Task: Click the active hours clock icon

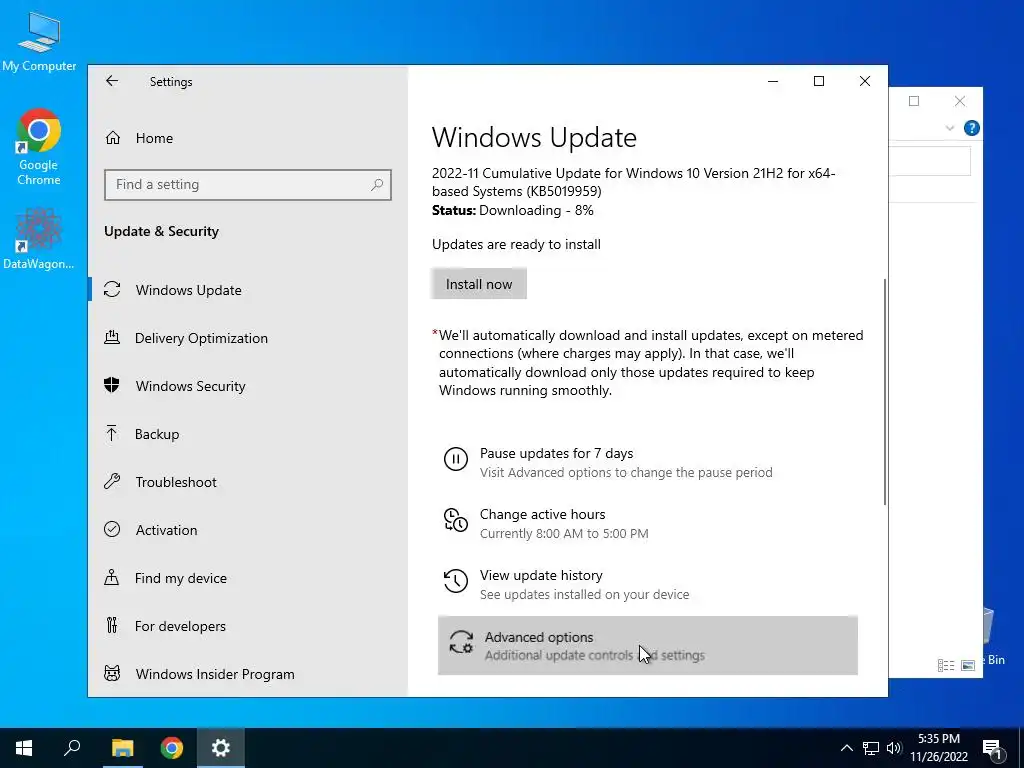Action: click(x=456, y=520)
